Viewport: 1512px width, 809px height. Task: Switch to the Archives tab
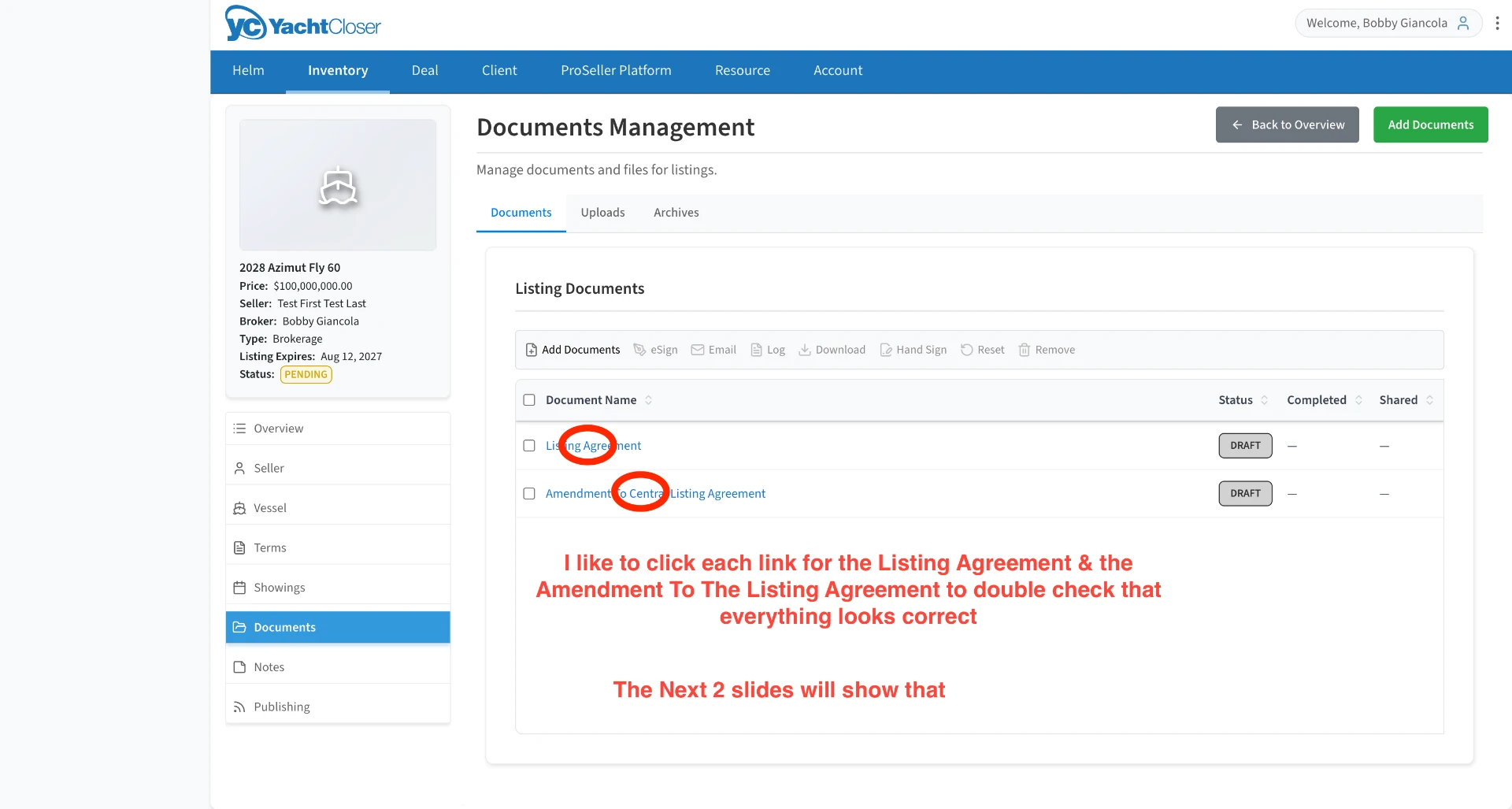point(676,213)
